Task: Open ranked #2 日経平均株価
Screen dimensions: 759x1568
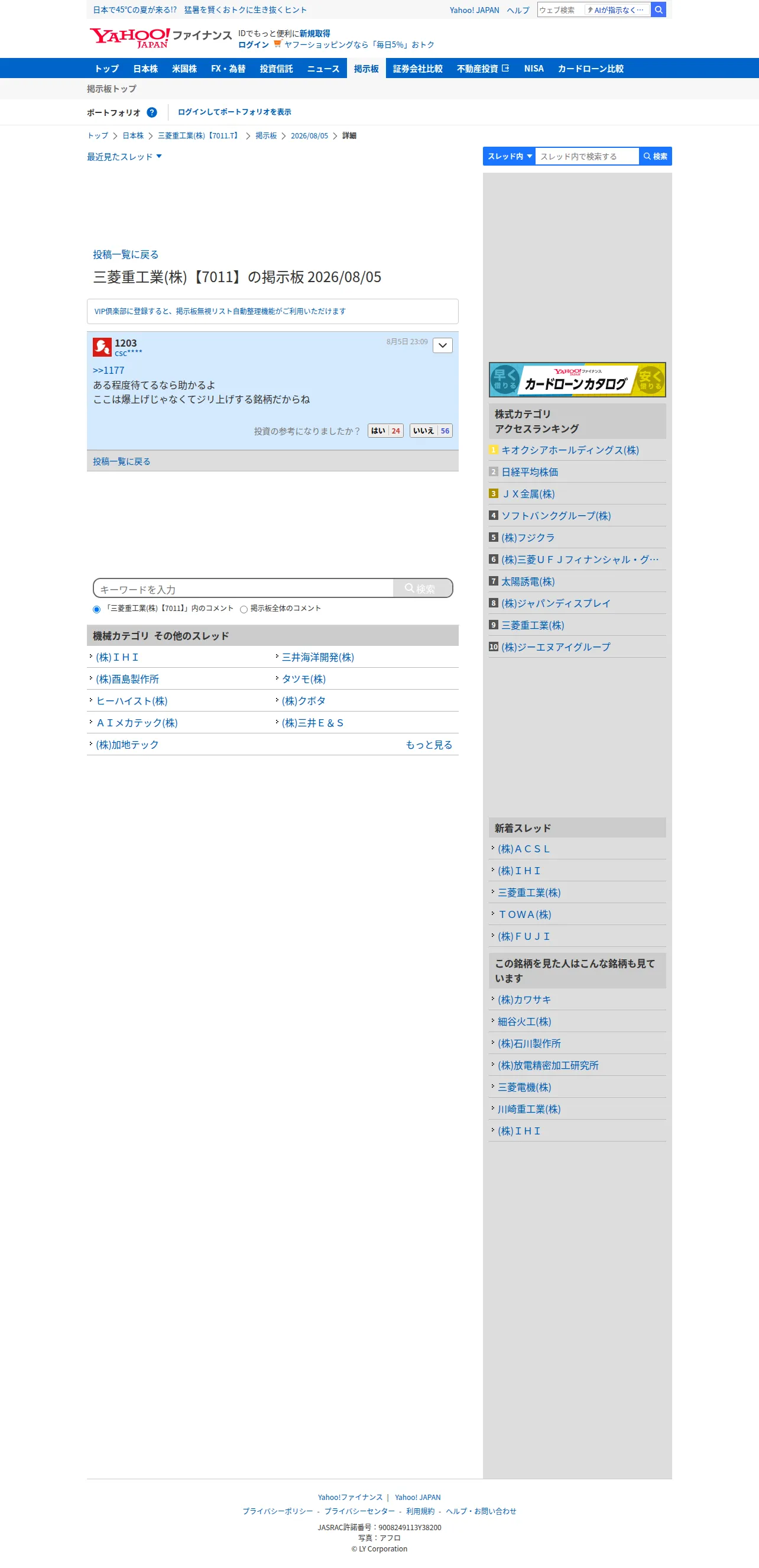Action: coord(530,472)
